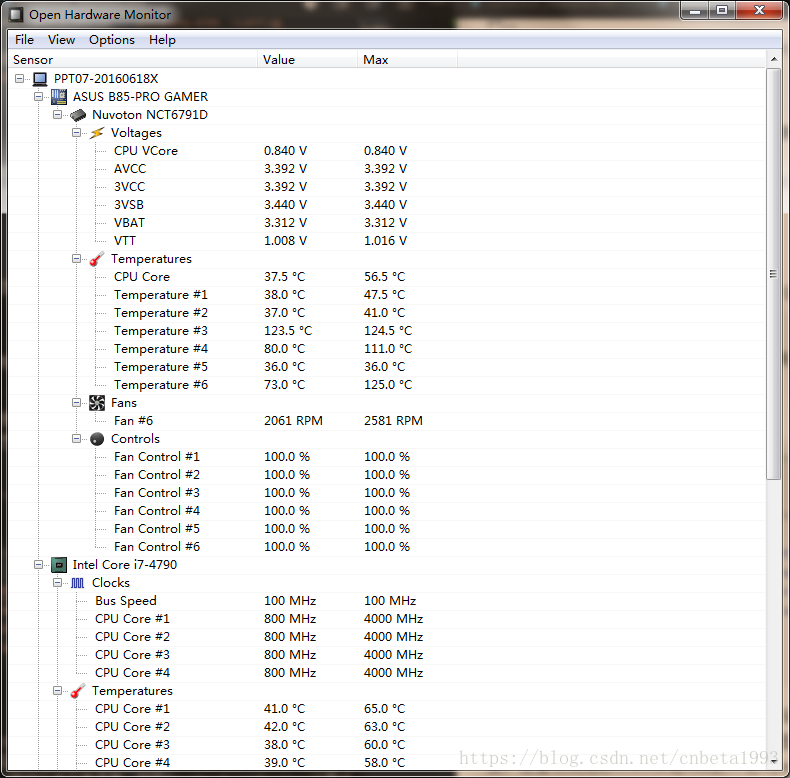Click the computer icon beside PPT07-20160618X
Screen dimensions: 790x778
click(x=40, y=79)
